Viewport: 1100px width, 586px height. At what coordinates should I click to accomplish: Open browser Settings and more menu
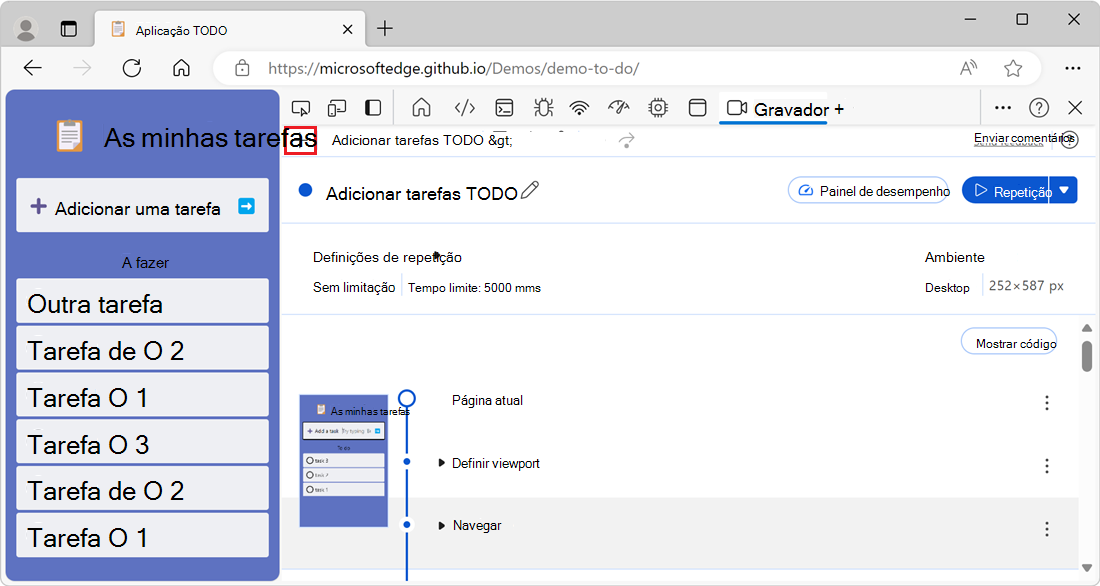[1073, 68]
